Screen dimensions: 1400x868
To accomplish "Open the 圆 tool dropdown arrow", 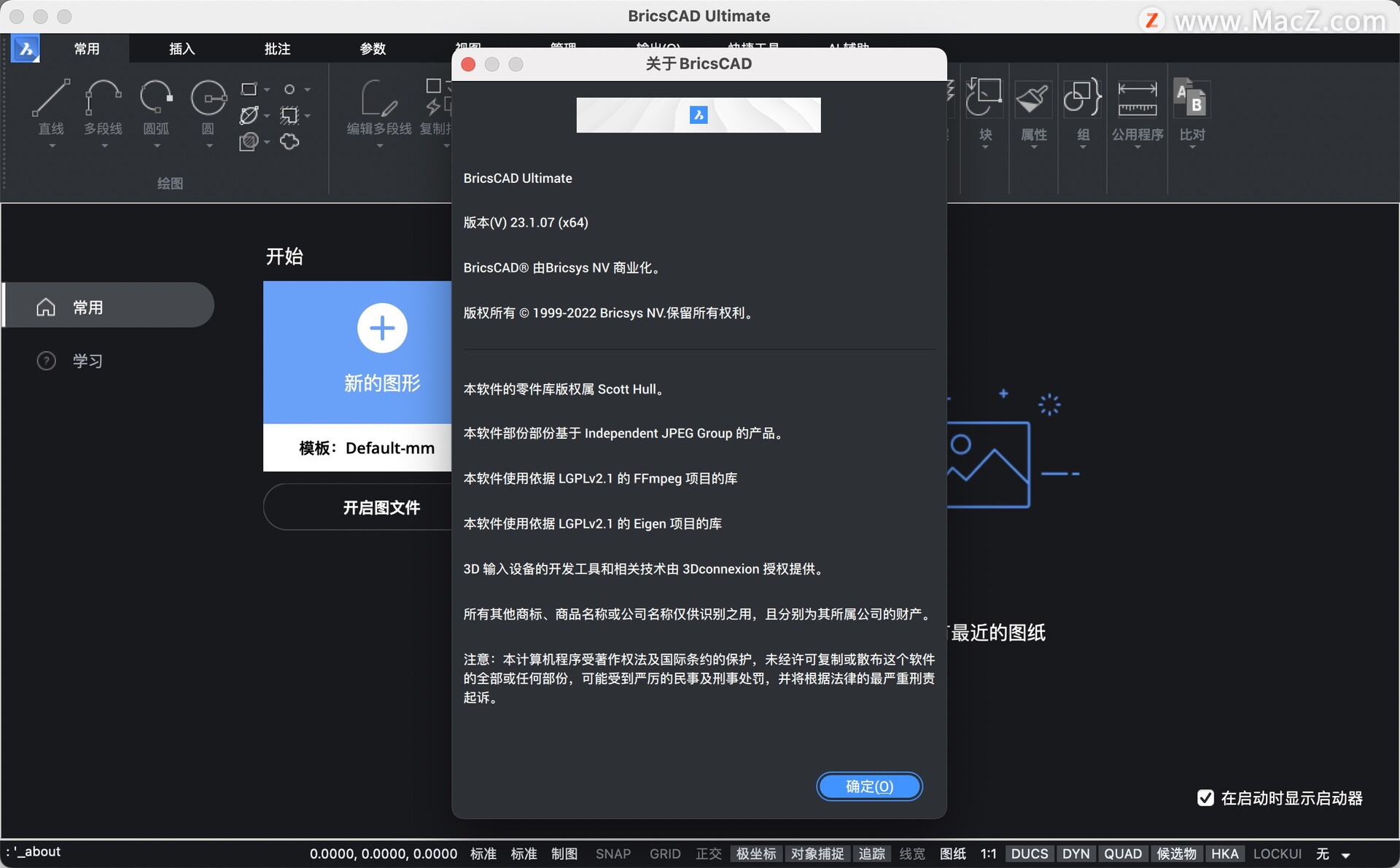I will pyautogui.click(x=208, y=144).
